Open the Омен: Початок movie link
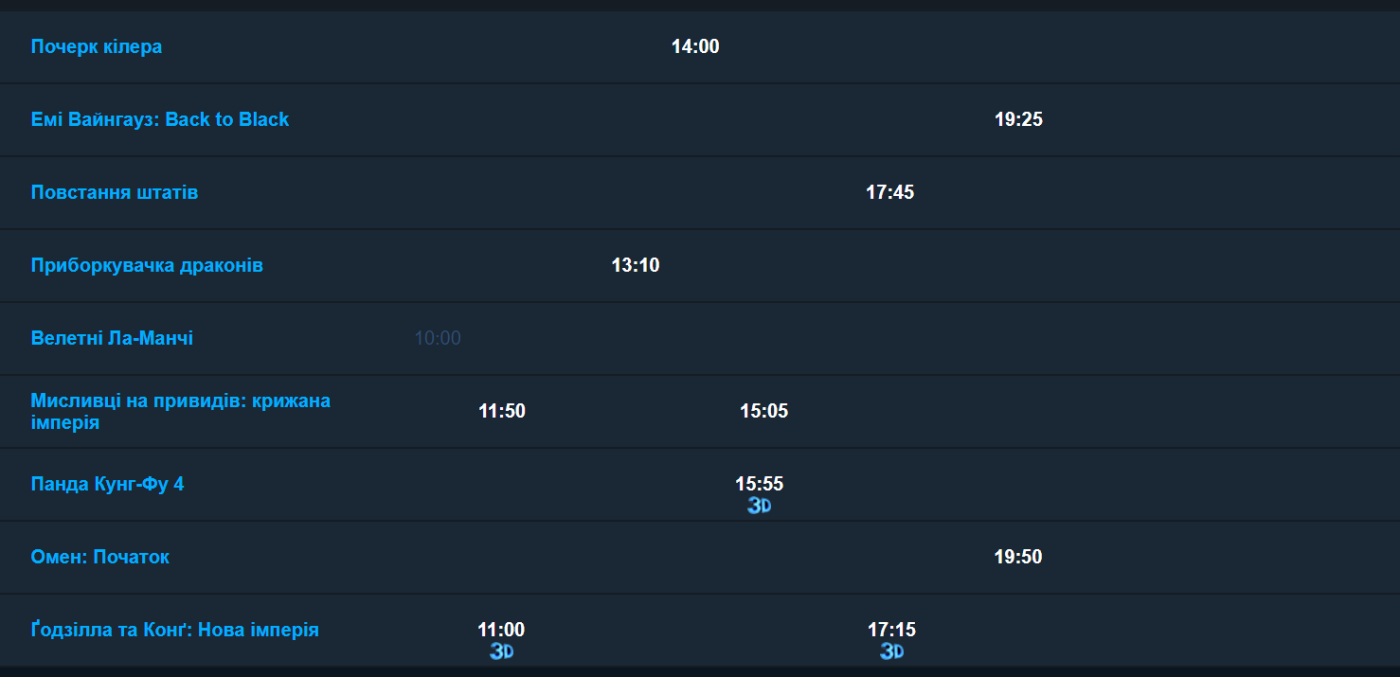Image resolution: width=1400 pixels, height=677 pixels. (100, 557)
